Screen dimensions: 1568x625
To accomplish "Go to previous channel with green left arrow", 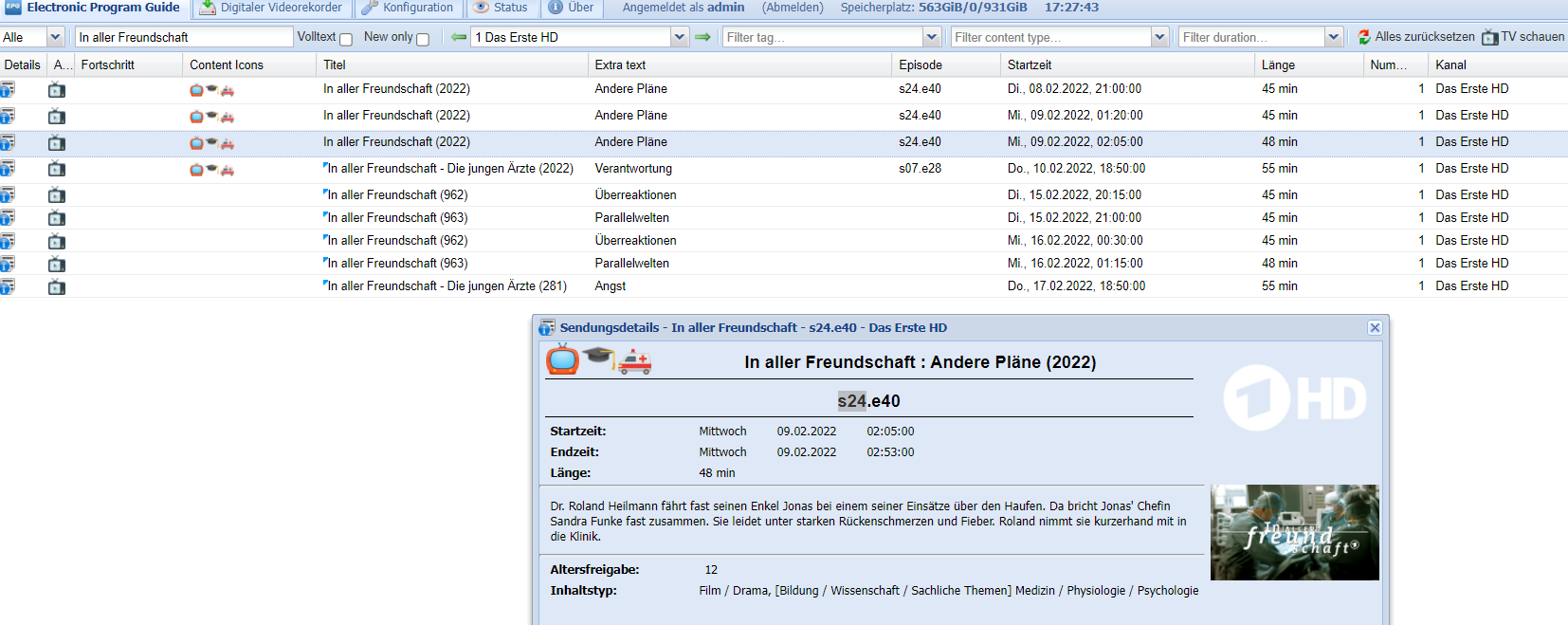I will coord(459,37).
